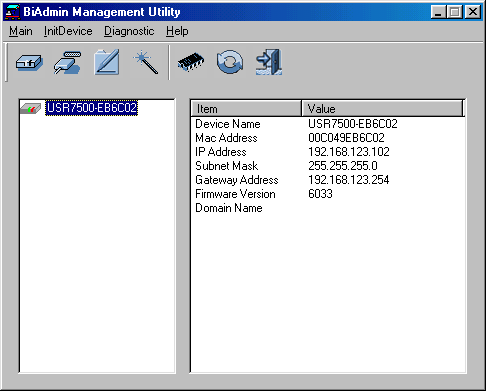Click the subnet value 255.255.255.0

[343, 166]
